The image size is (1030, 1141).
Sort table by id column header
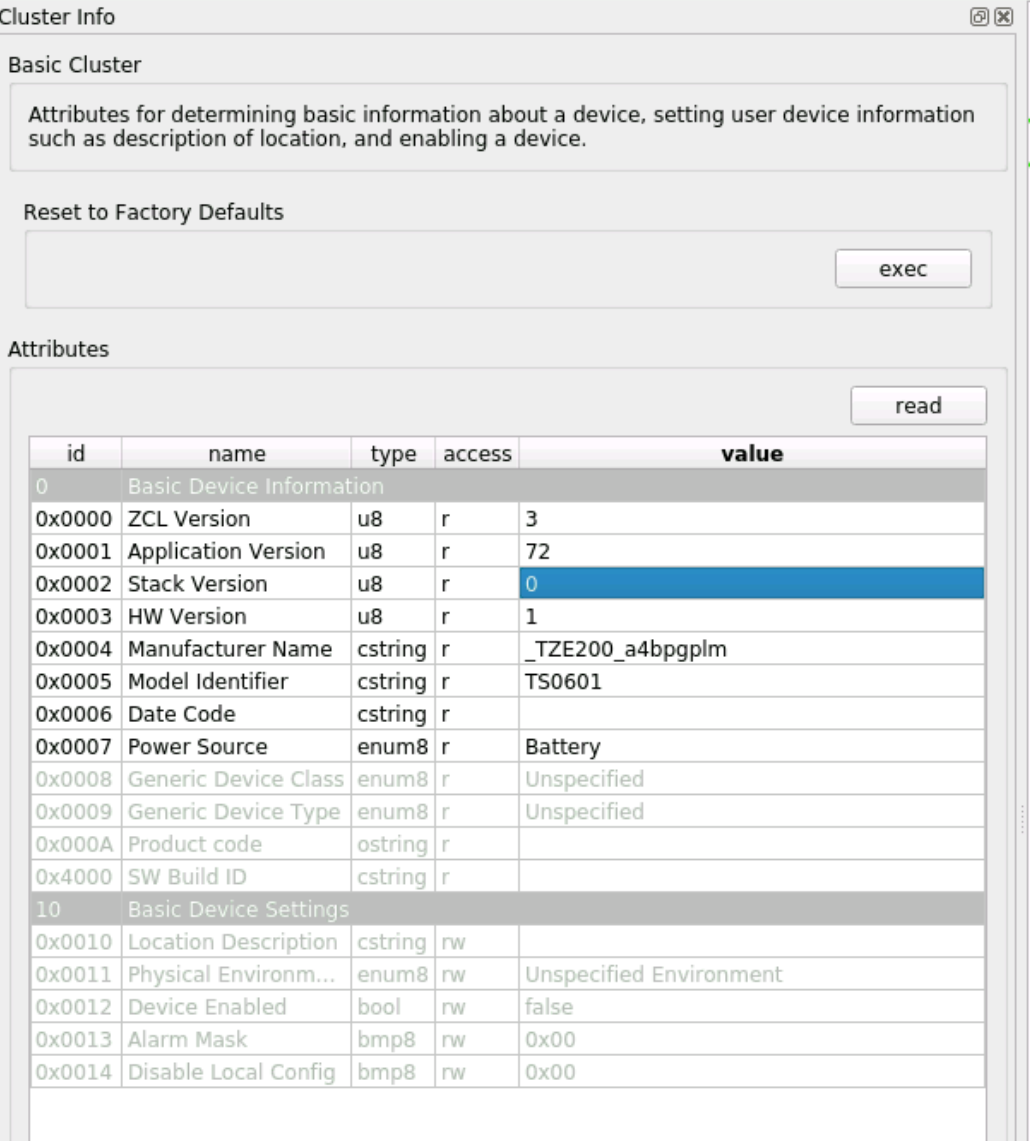pyautogui.click(x=76, y=453)
